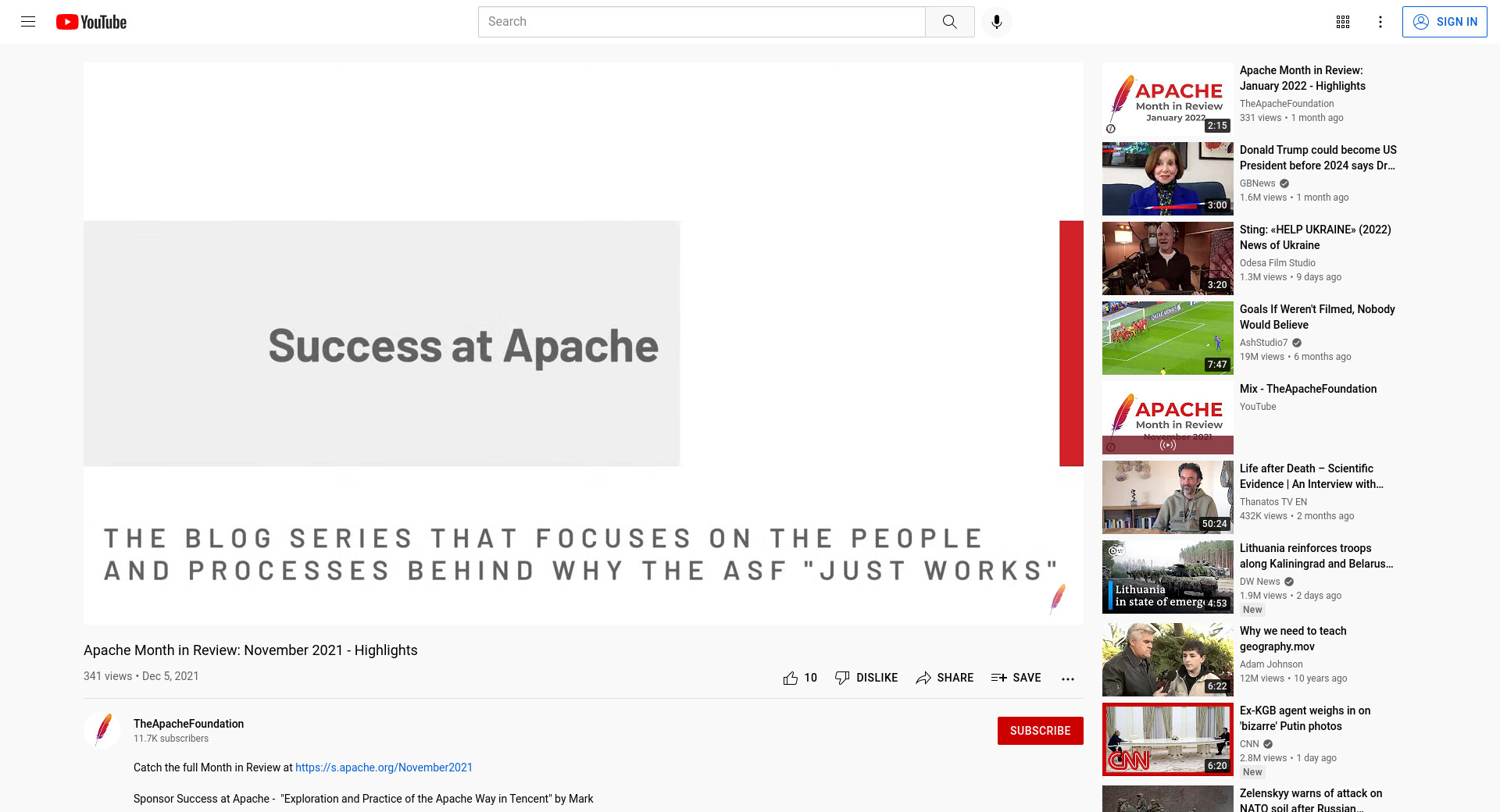Click the like count '10'
This screenshot has height=812, width=1500.
pyautogui.click(x=811, y=678)
